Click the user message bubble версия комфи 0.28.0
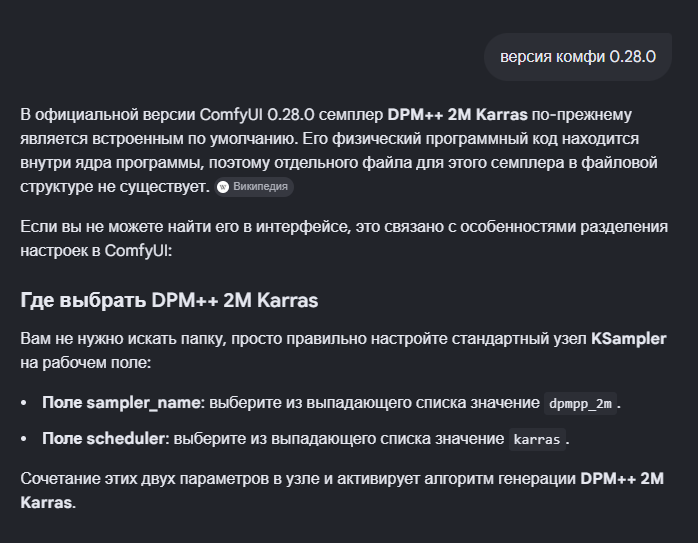The image size is (698, 543). (x=578, y=57)
